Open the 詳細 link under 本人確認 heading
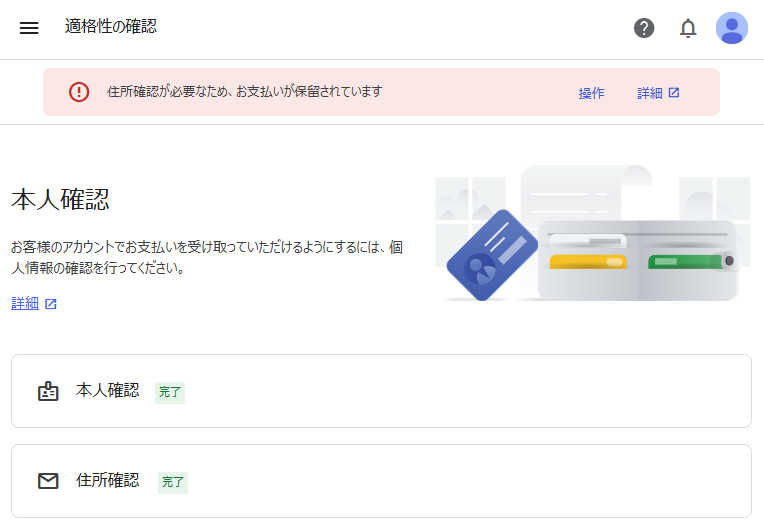 [x=25, y=303]
